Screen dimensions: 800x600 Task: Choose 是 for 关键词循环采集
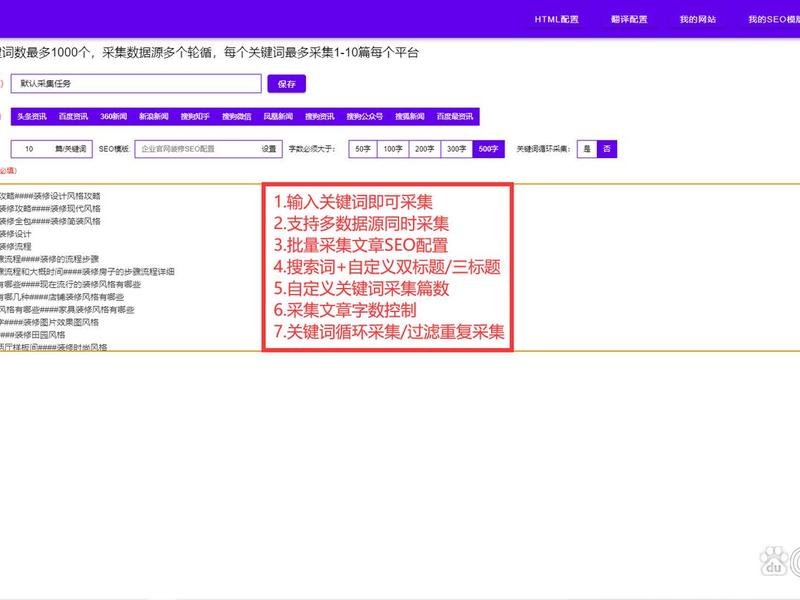point(587,149)
